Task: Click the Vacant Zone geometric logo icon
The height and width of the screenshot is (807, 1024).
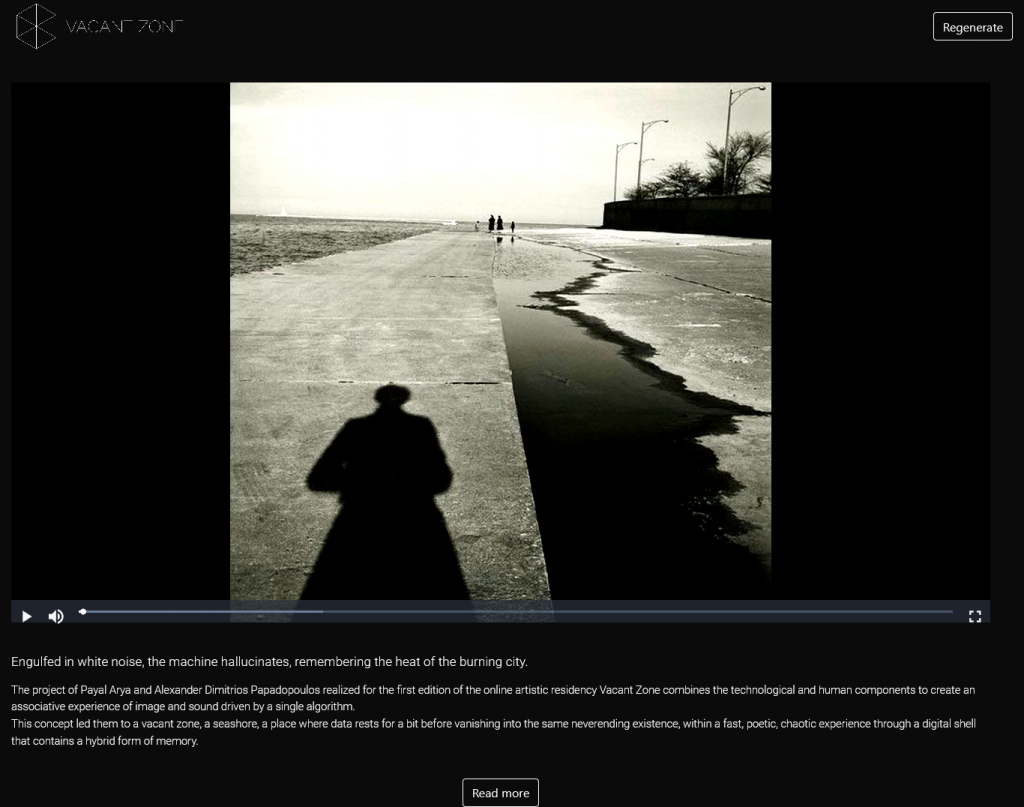Action: (36, 26)
